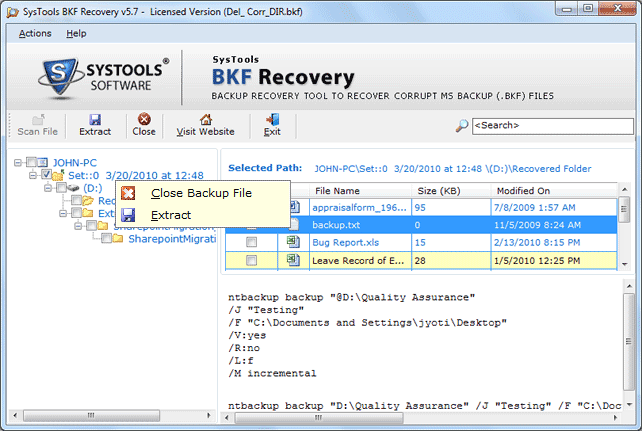Viewport: 642px width, 431px height.
Task: Click the SharepointMigrati folder icon
Action: coord(118,238)
